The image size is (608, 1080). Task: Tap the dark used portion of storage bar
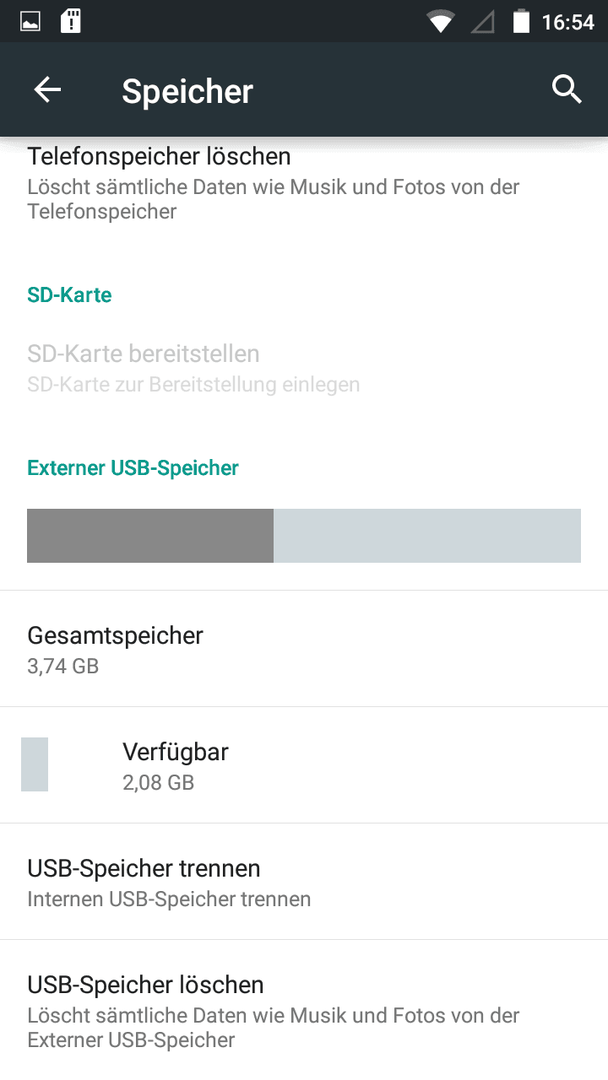(x=150, y=536)
